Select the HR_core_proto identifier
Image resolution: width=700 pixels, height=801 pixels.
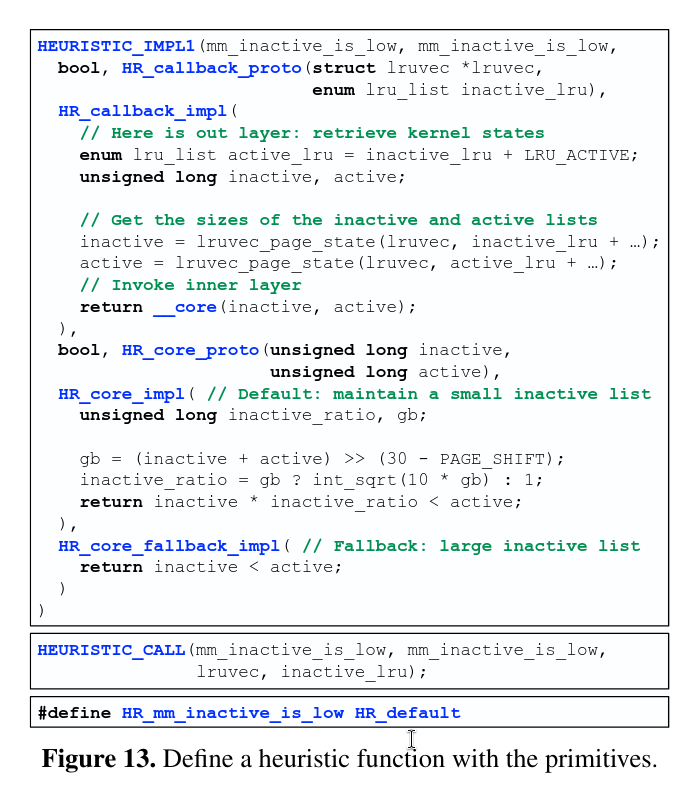pyautogui.click(x=190, y=350)
